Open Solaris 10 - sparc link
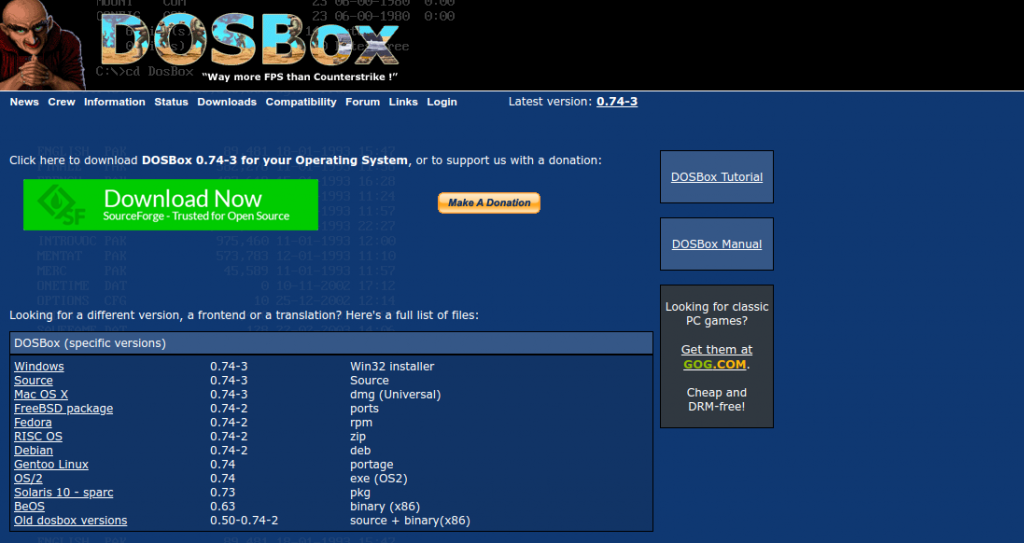 point(63,493)
